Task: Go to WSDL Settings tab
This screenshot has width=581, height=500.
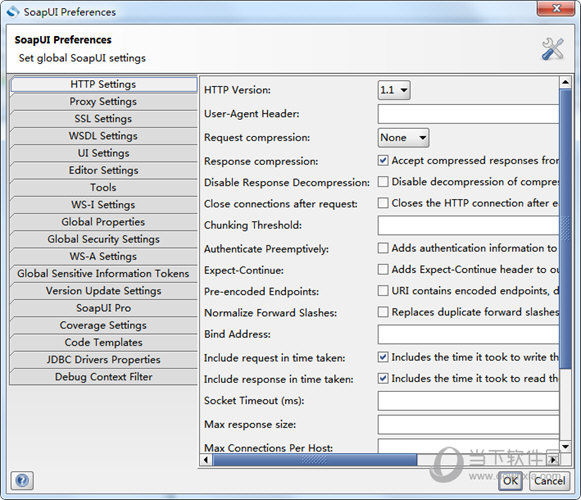Action: click(103, 136)
